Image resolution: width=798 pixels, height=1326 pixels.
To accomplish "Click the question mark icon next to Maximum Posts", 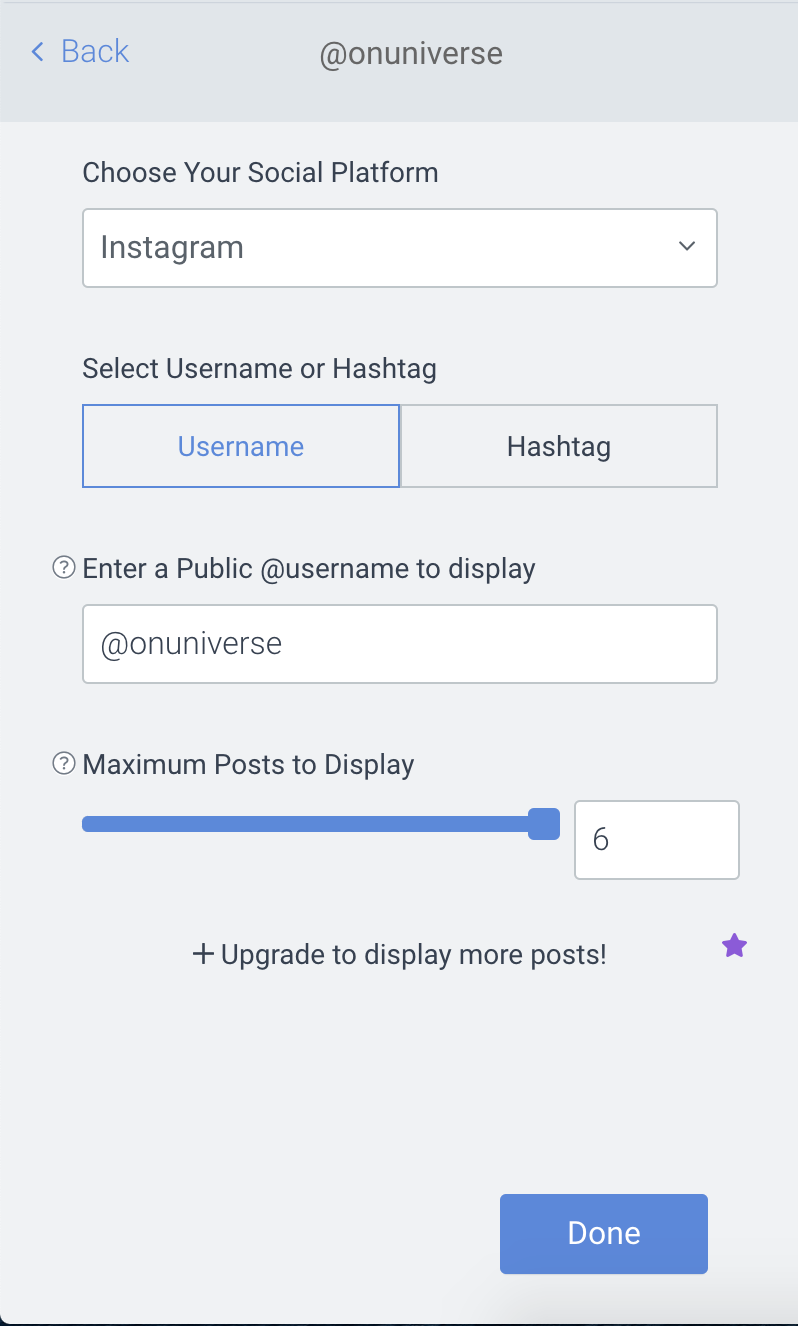I will pos(63,765).
